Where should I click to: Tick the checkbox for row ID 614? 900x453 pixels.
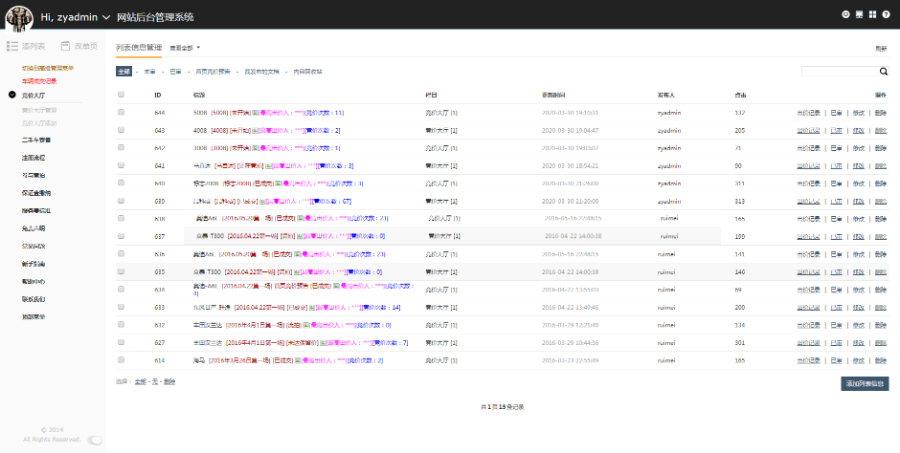121,360
